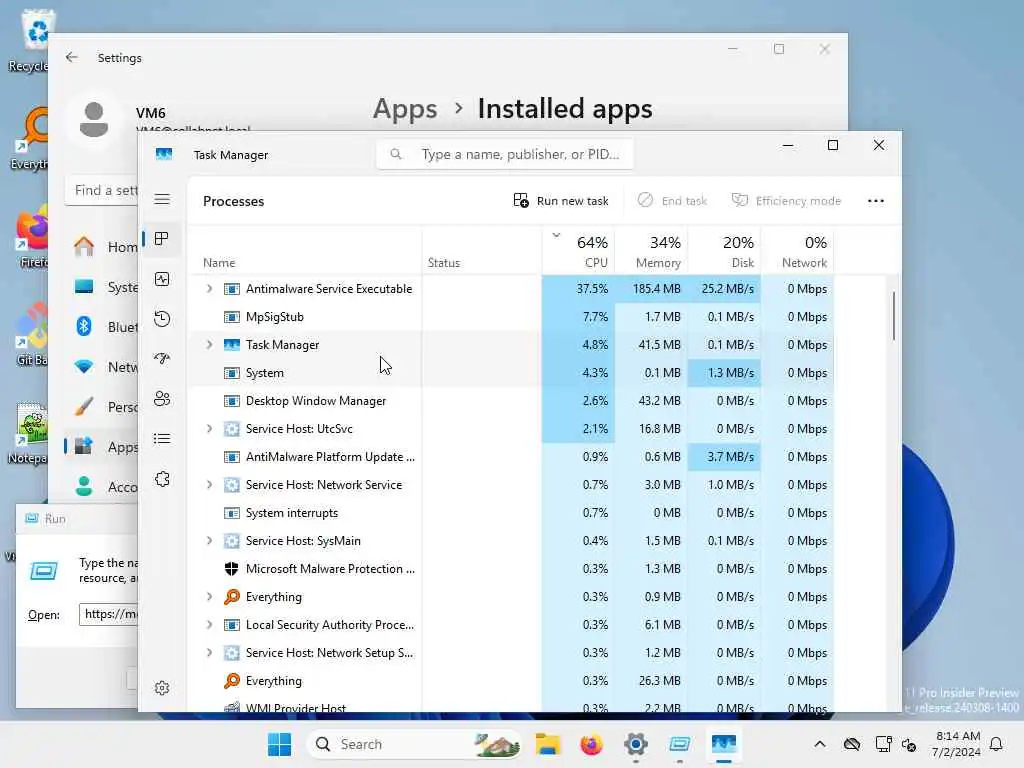The image size is (1024, 768).
Task: Sort by Memory column header
Action: pyautogui.click(x=651, y=251)
